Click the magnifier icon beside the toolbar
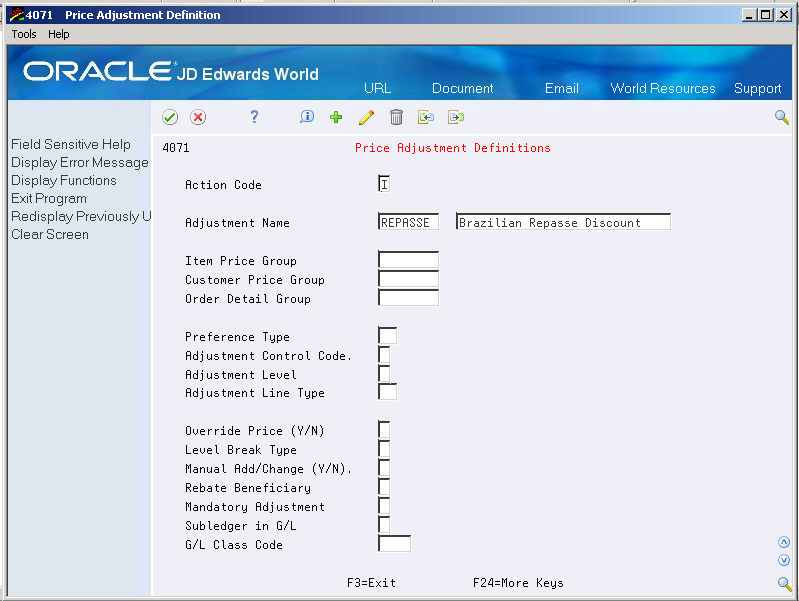This screenshot has width=799, height=601. tap(782, 117)
